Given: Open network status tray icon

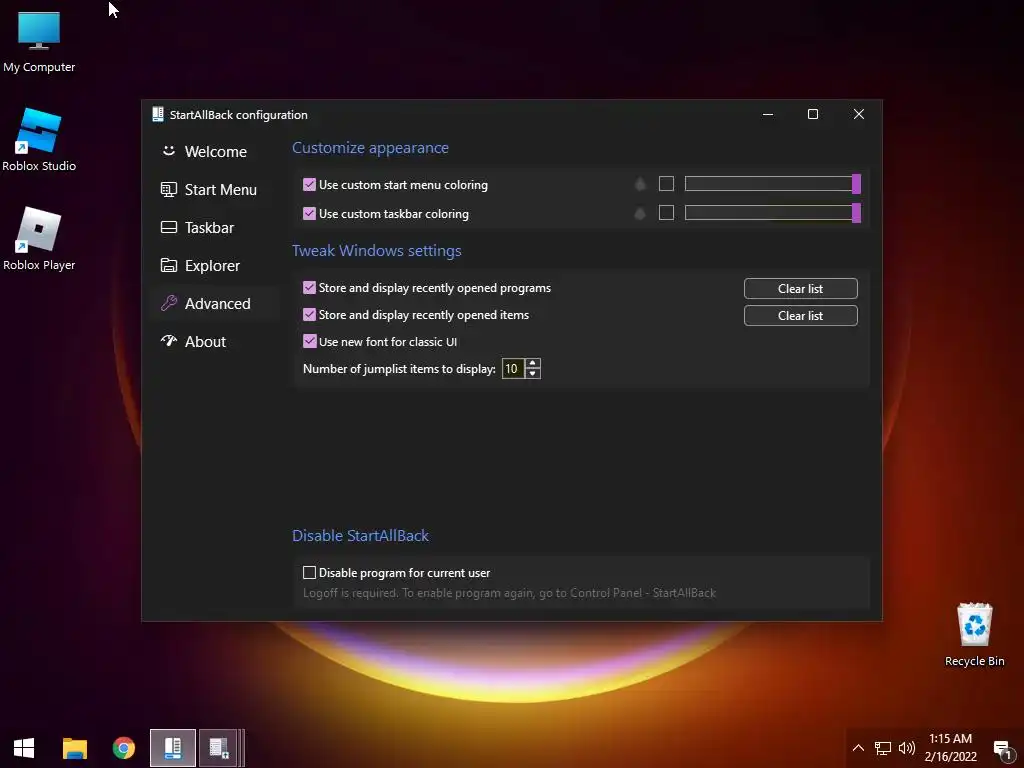Looking at the screenshot, I should point(882,748).
